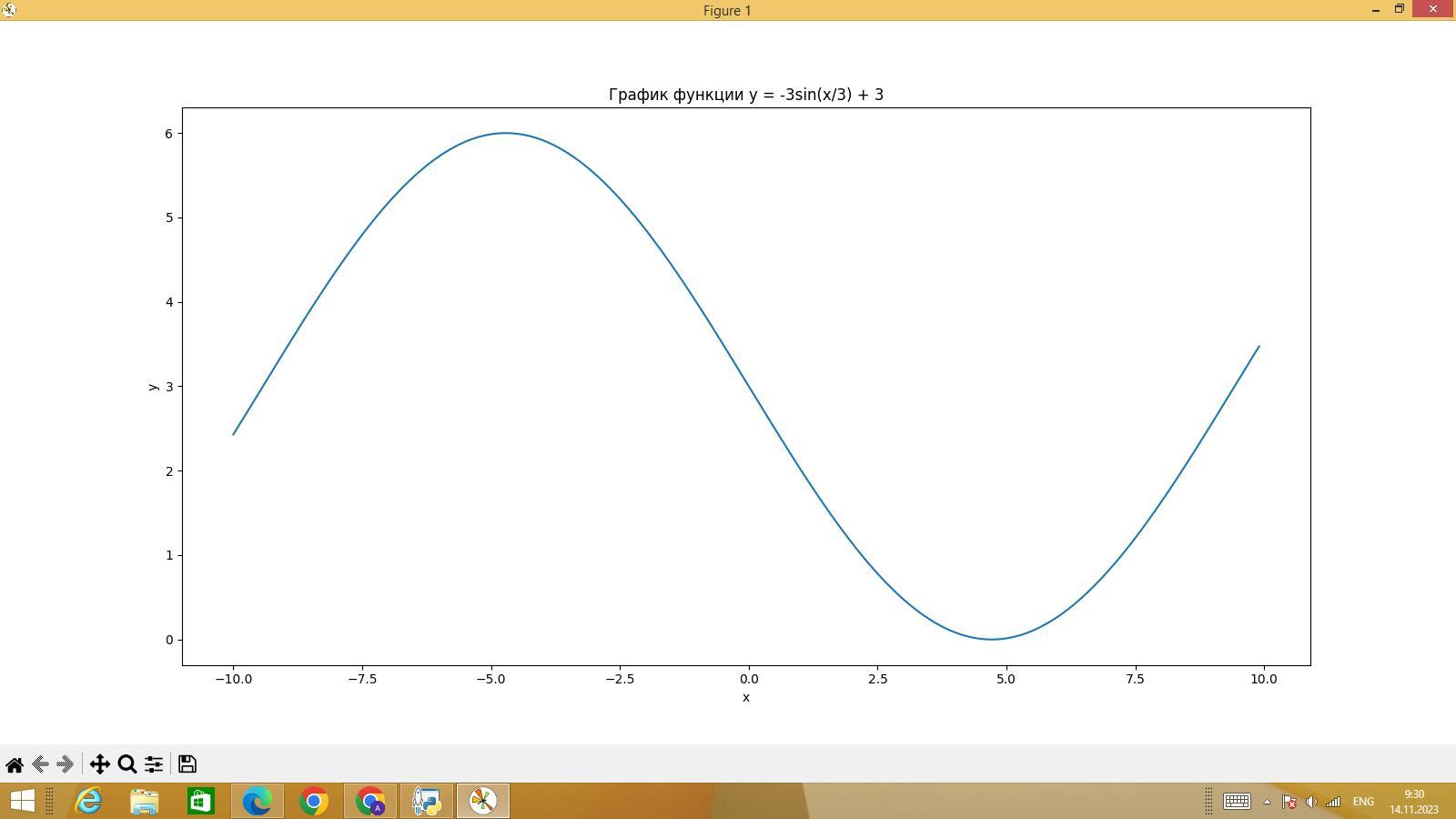The width and height of the screenshot is (1456, 819).
Task: Expand the hidden system tray icons arrow
Action: point(1267,802)
